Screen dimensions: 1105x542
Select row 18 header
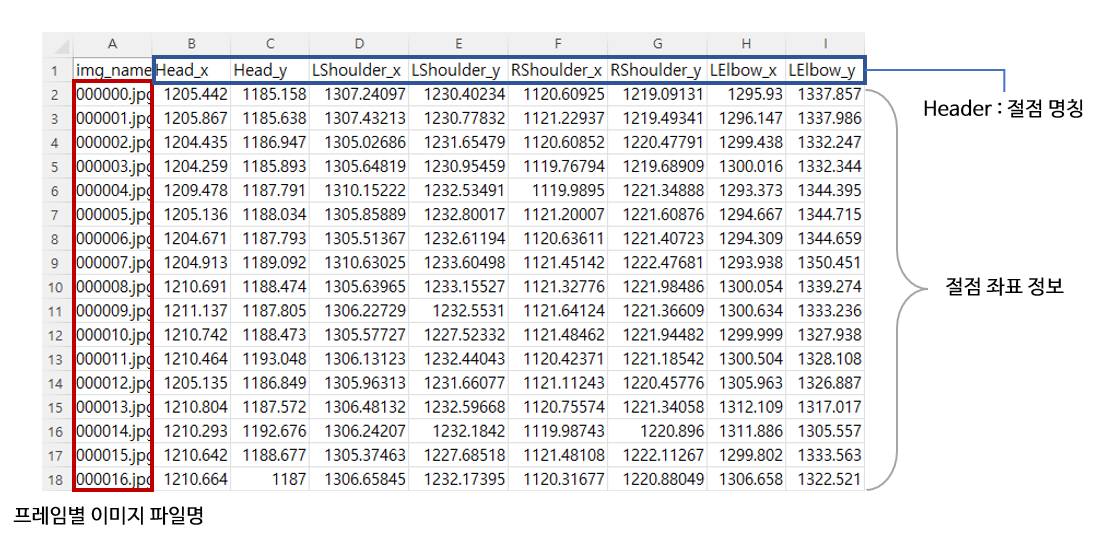pyautogui.click(x=56, y=479)
